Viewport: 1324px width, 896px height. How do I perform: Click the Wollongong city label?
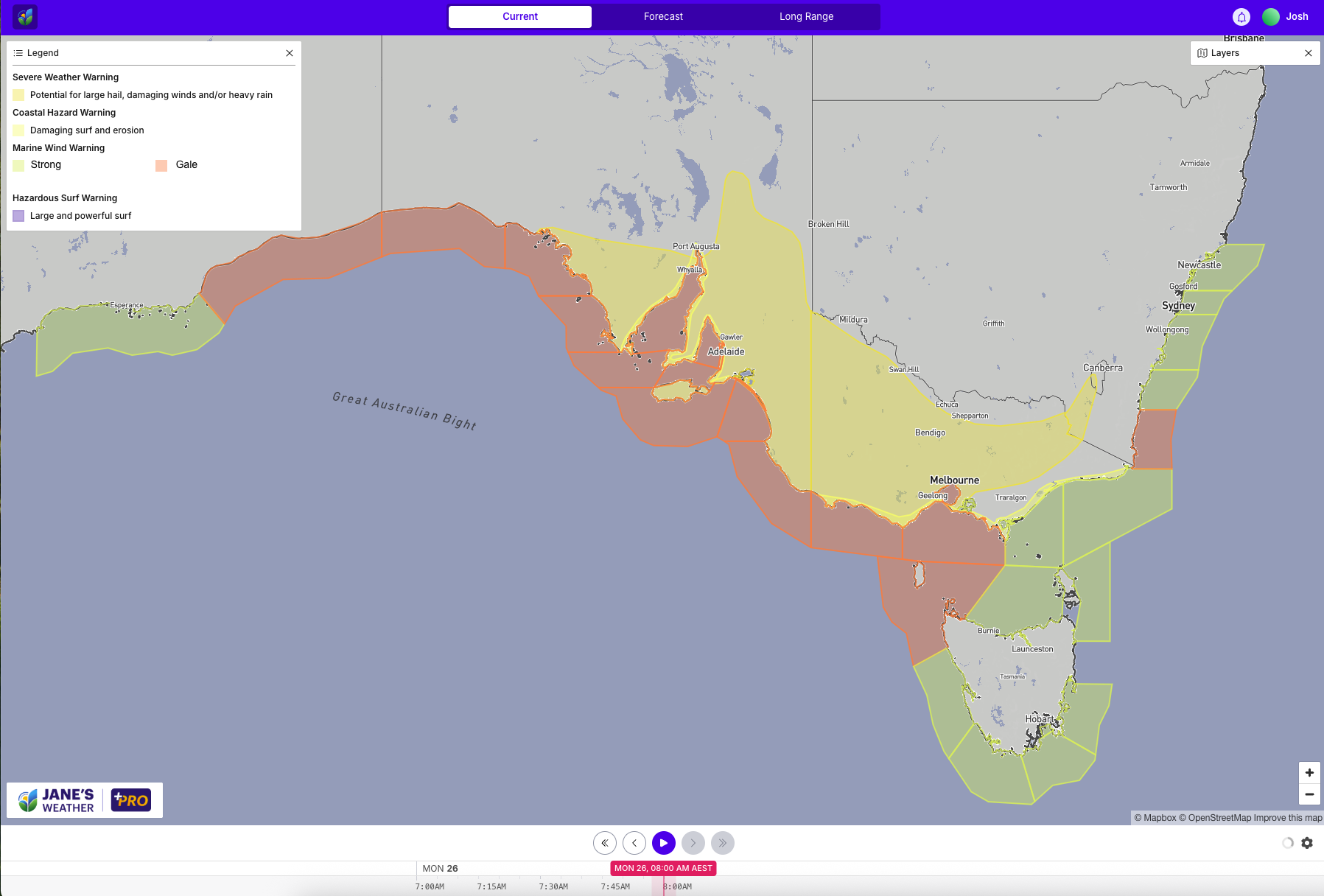click(1167, 330)
